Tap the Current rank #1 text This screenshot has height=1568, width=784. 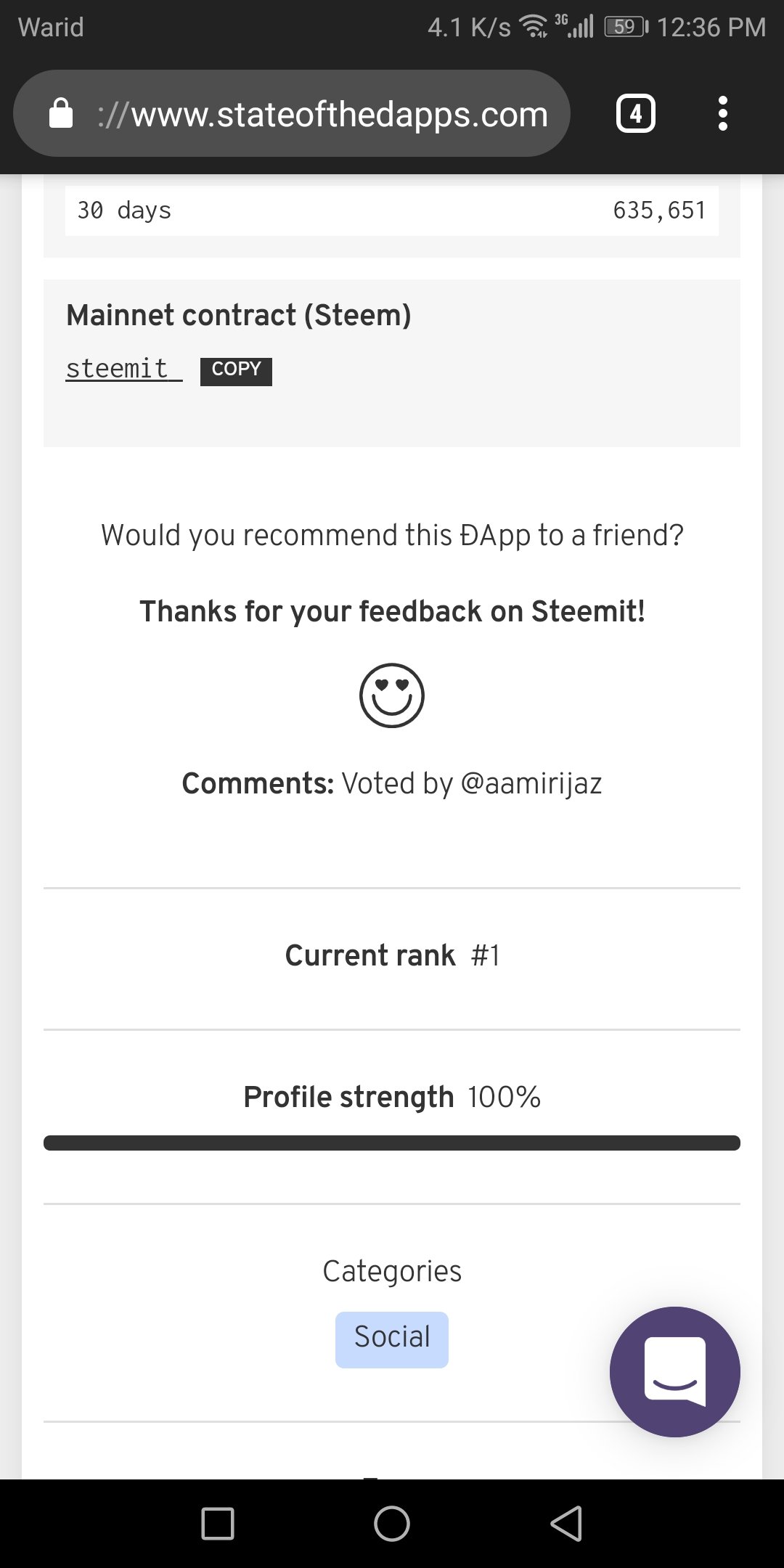392,955
